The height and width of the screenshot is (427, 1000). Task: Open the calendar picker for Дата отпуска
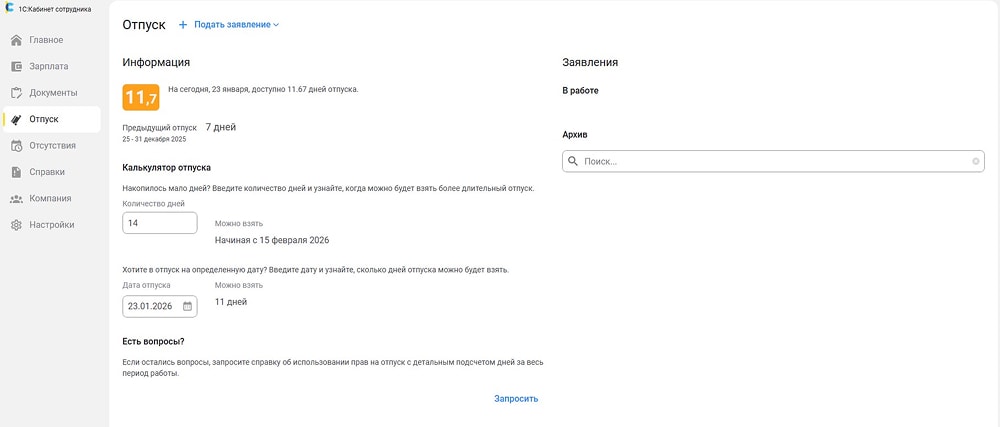click(187, 306)
